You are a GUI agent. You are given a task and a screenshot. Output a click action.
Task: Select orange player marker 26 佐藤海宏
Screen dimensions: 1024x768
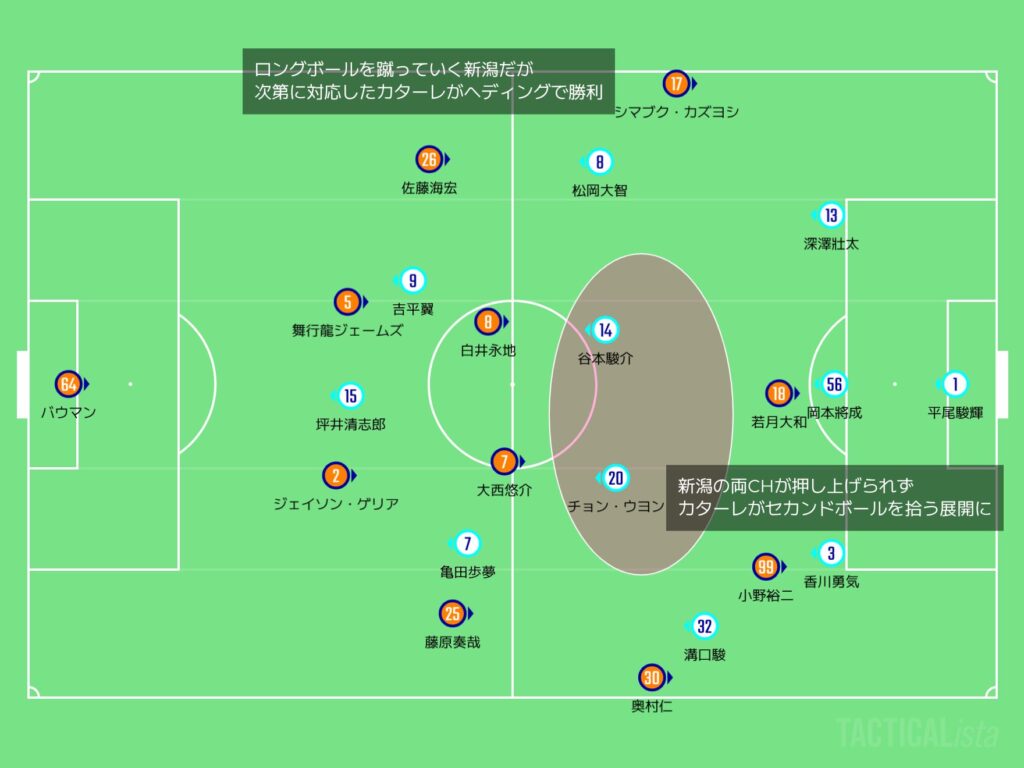pos(429,159)
